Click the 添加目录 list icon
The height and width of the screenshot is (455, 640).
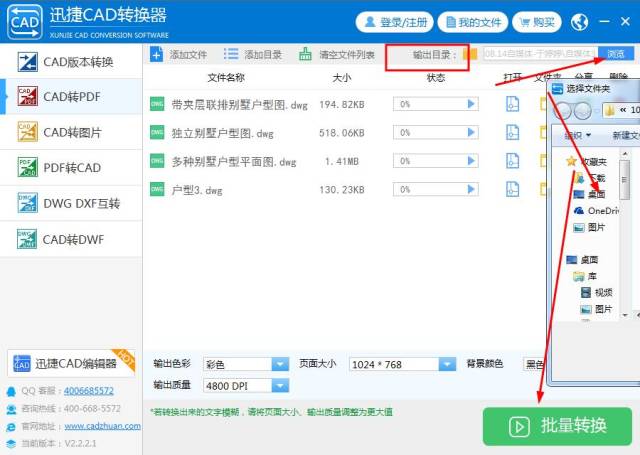tap(231, 54)
